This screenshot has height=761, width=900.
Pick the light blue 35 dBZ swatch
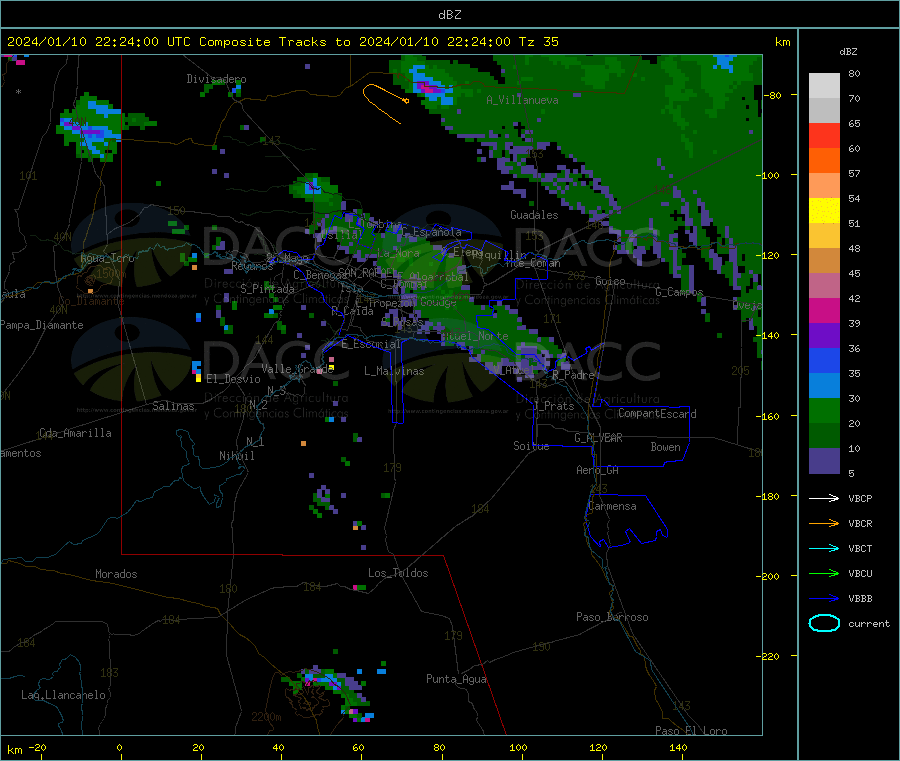click(824, 386)
